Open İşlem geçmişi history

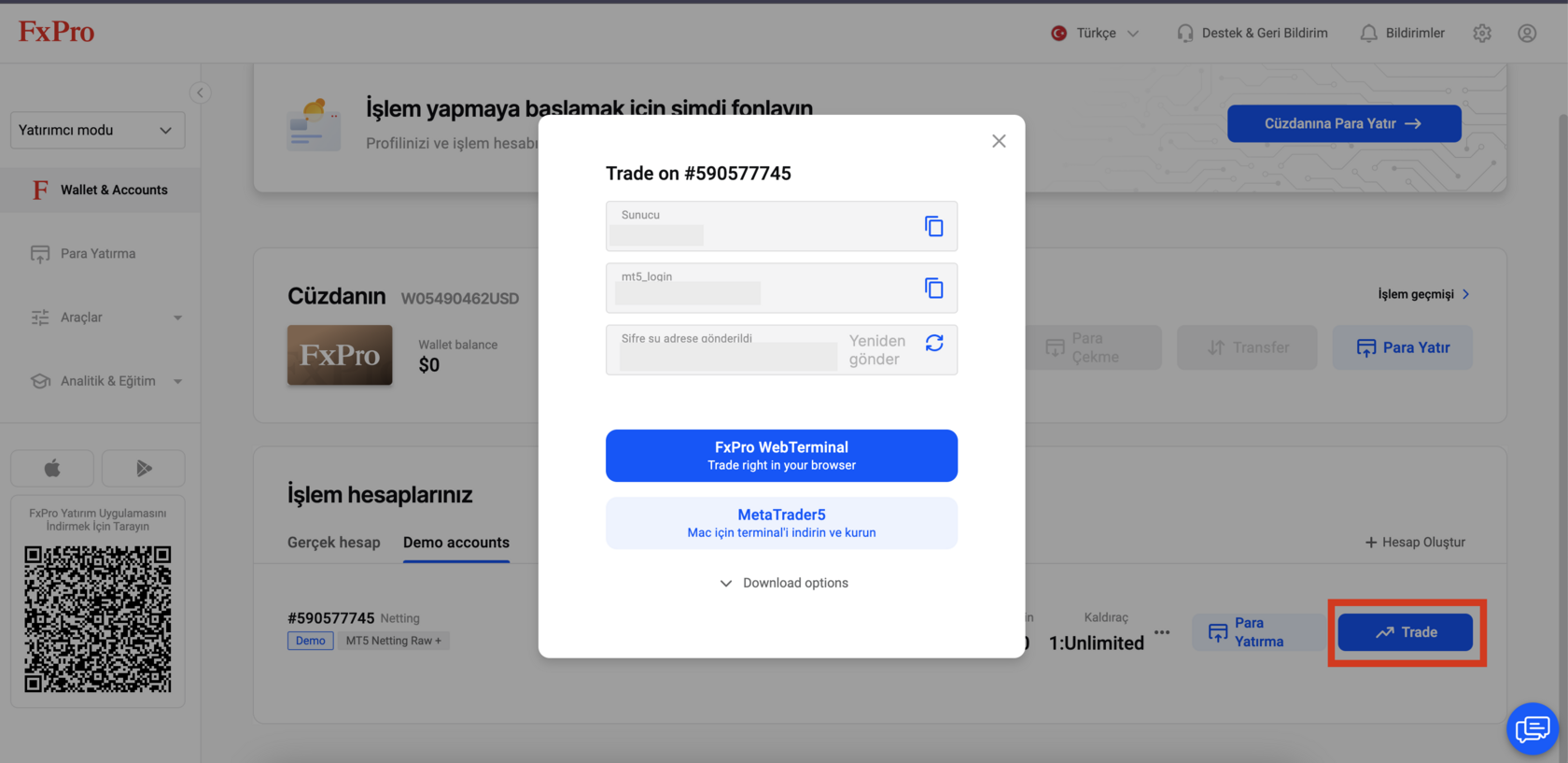tap(1424, 294)
